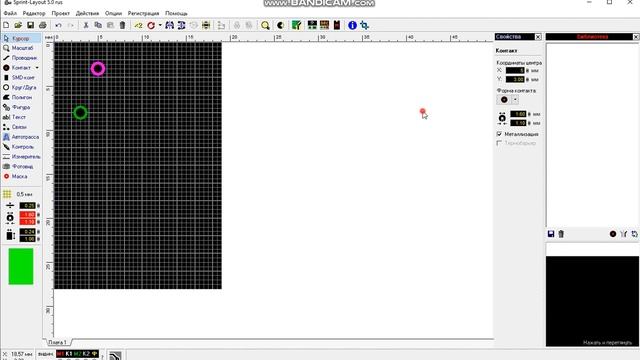Viewport: 640px width, 360px height.
Task: Select the Масштаб zoom tool
Action: pyautogui.click(x=21, y=48)
